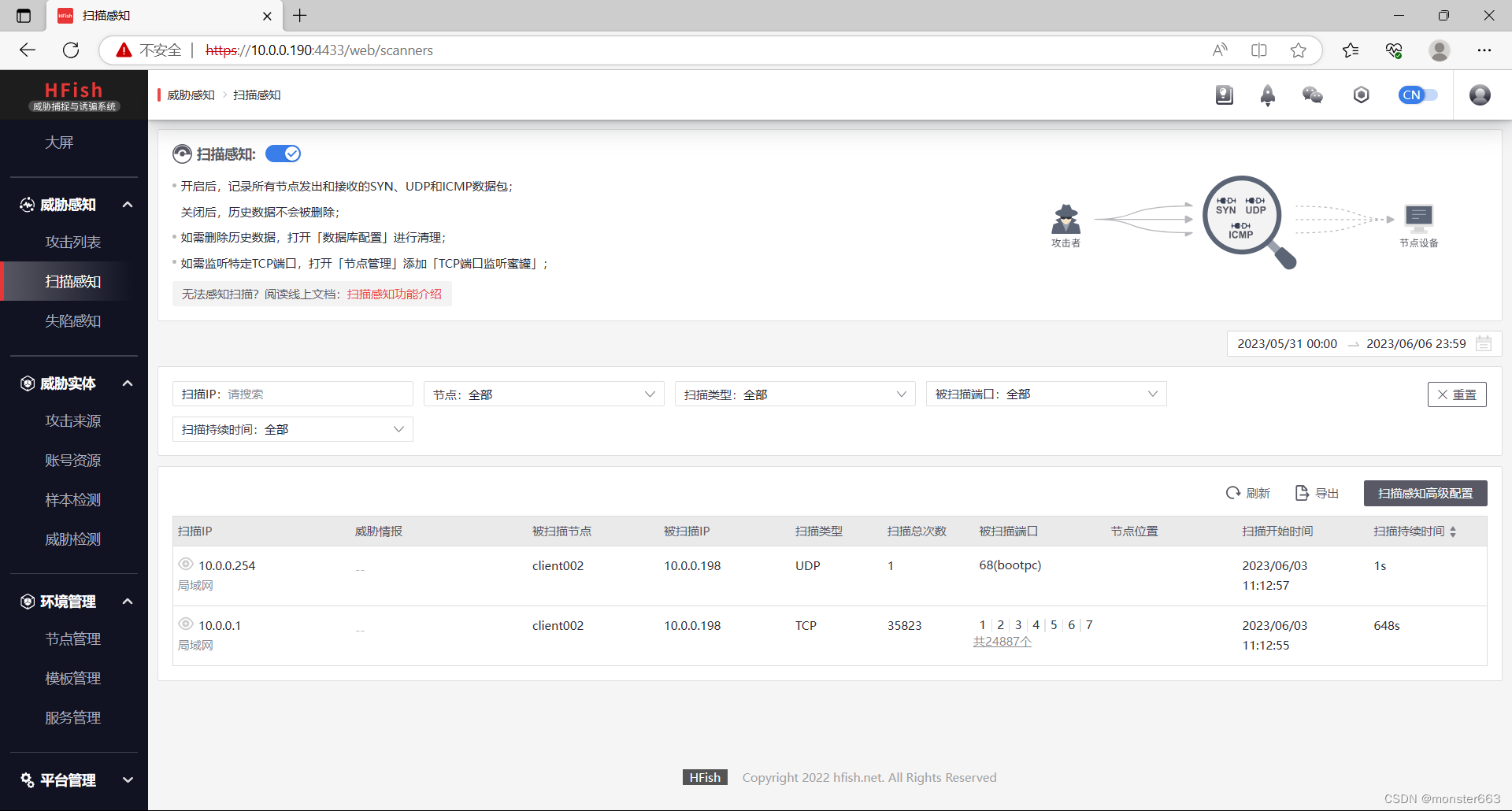1512x811 pixels.
Task: Open 威胁检测 in the sidebar
Action: click(x=73, y=539)
